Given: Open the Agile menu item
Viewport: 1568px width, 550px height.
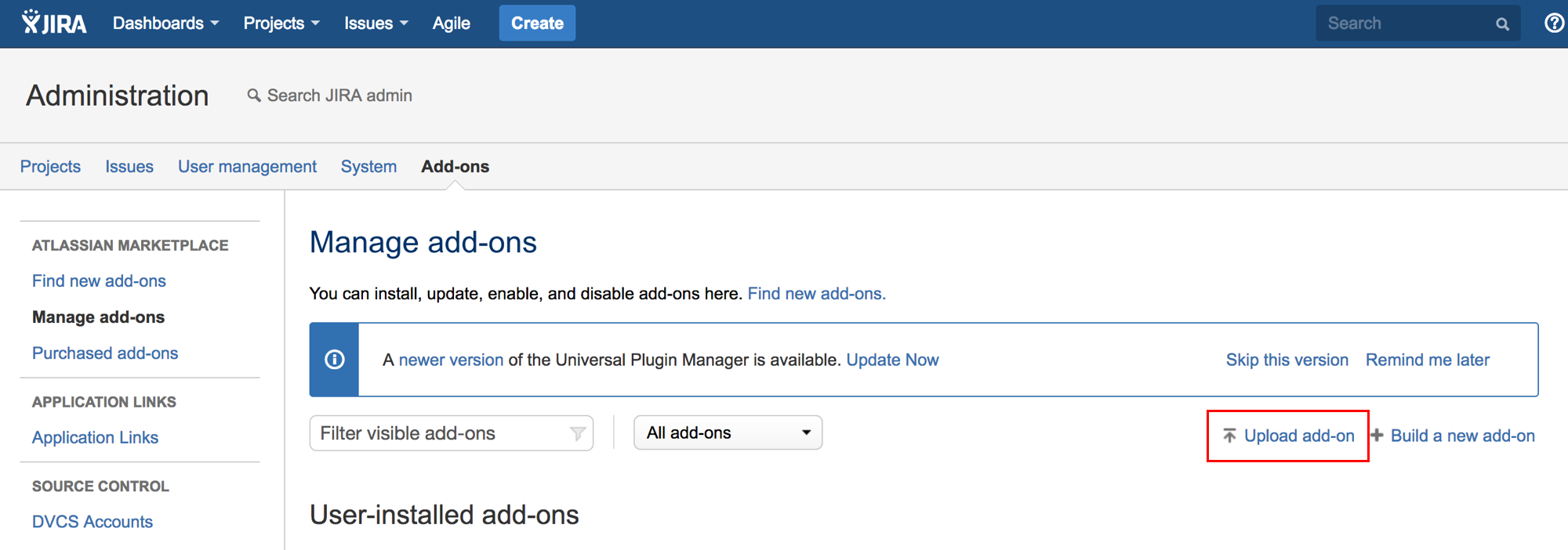Looking at the screenshot, I should pos(451,24).
